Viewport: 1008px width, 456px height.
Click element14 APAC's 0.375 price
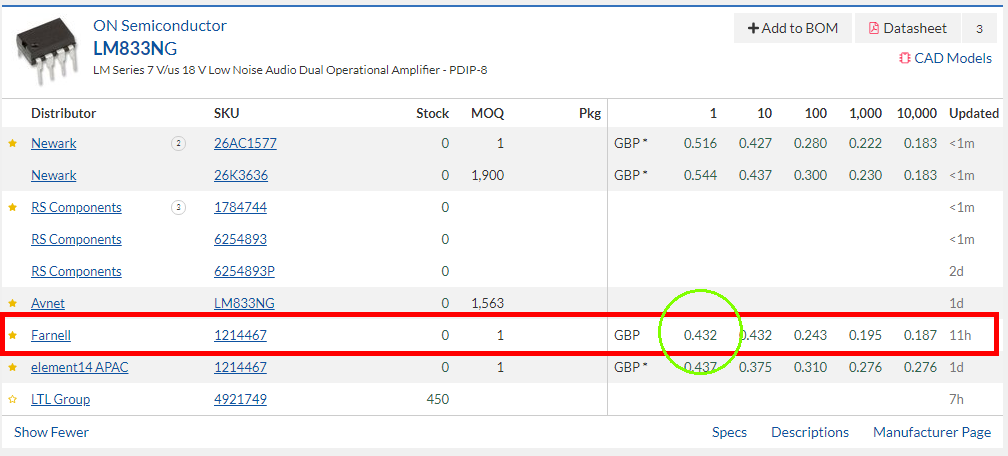pyautogui.click(x=755, y=367)
